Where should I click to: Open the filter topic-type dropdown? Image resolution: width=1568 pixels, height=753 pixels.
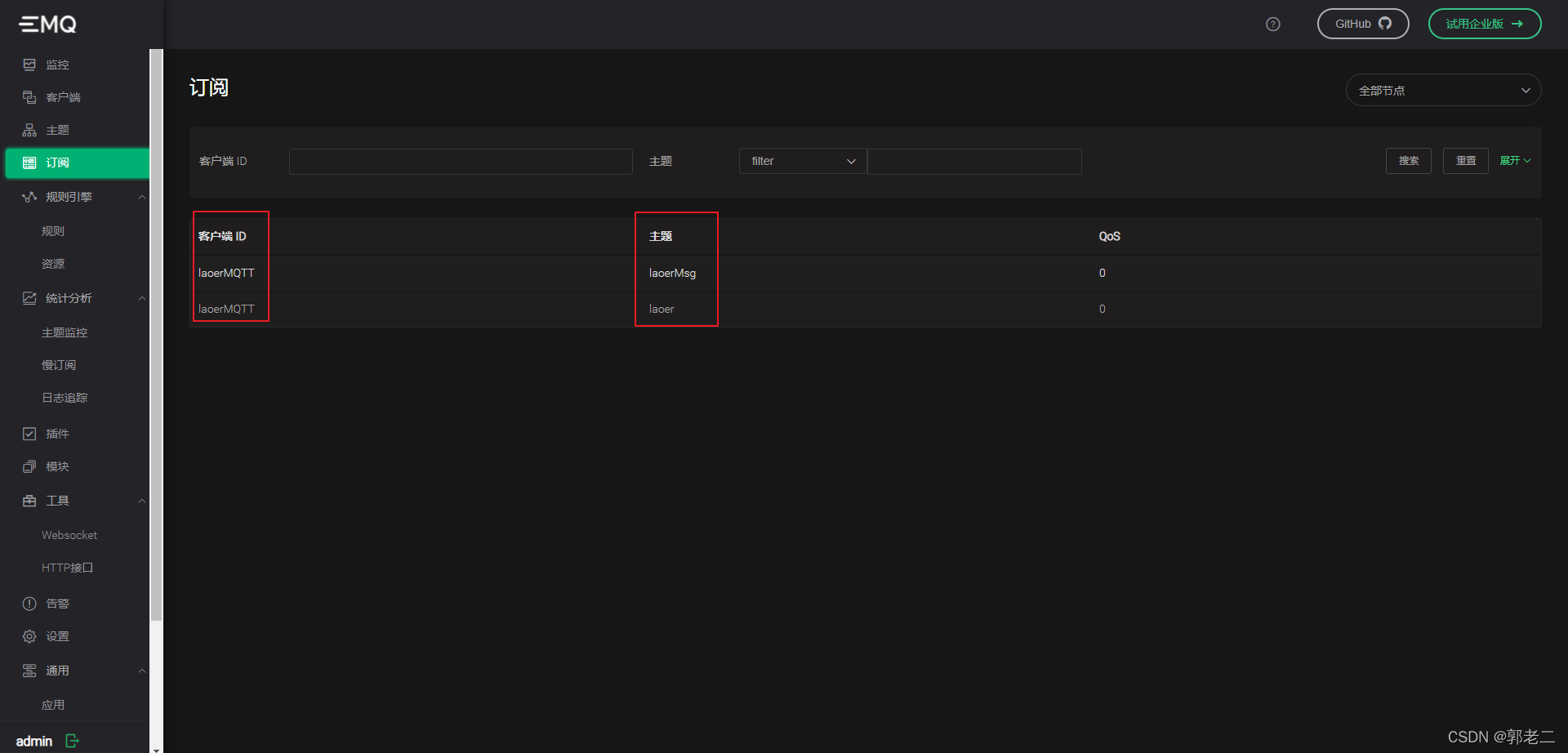point(803,161)
